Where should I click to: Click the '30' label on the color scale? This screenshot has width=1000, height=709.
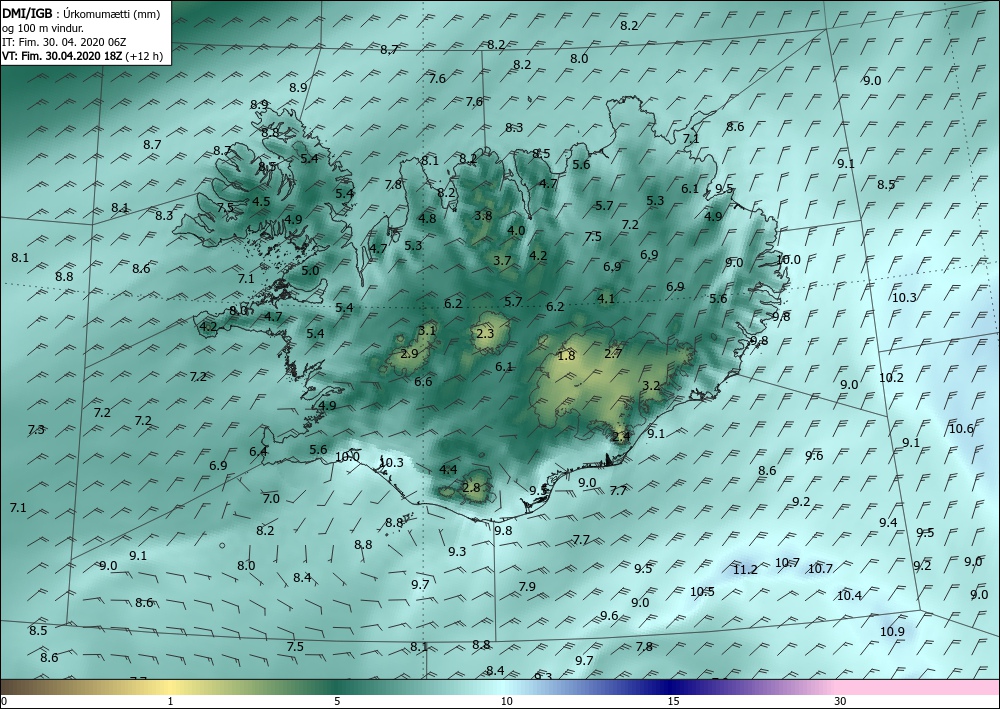point(841,702)
